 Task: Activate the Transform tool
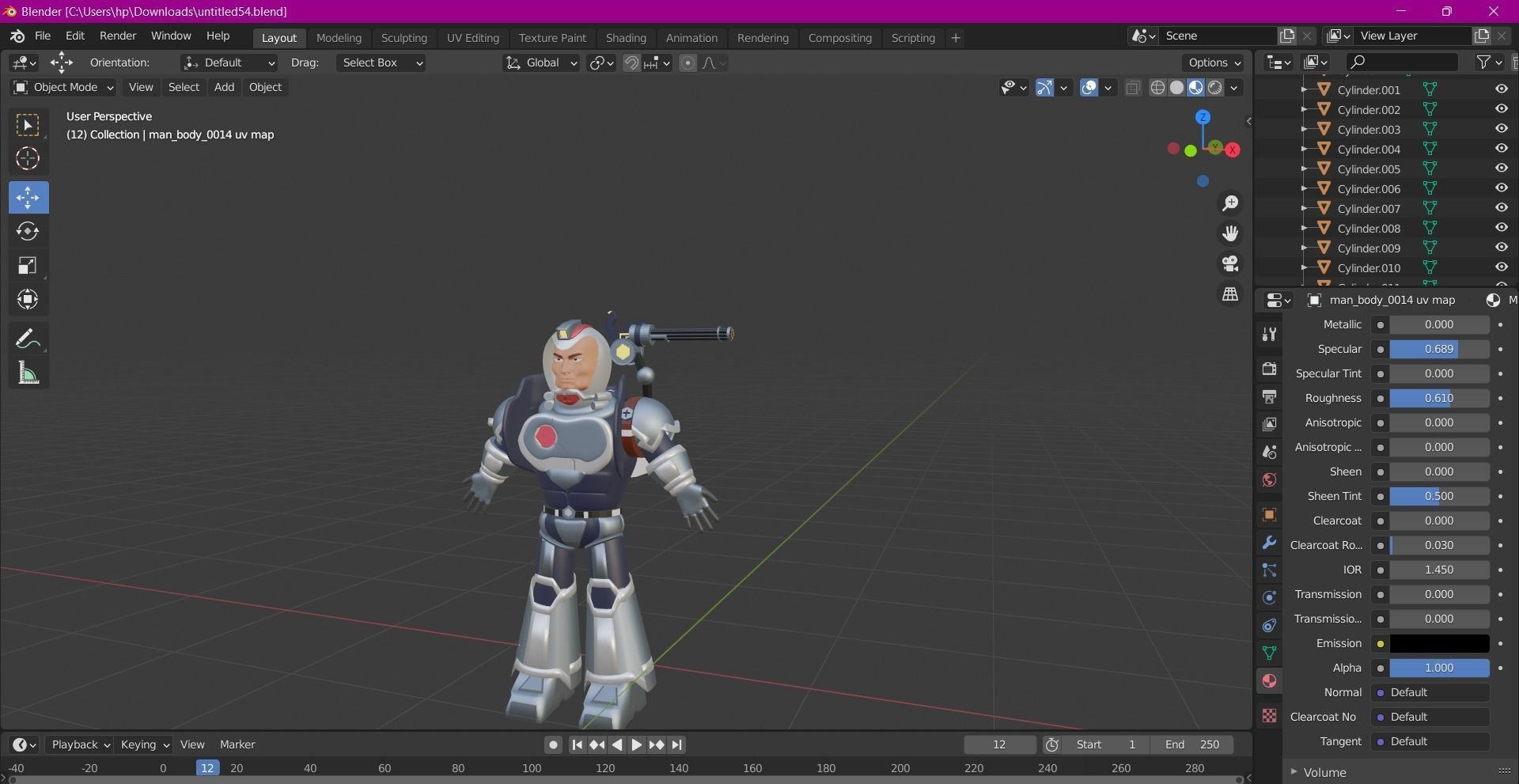pyautogui.click(x=28, y=299)
